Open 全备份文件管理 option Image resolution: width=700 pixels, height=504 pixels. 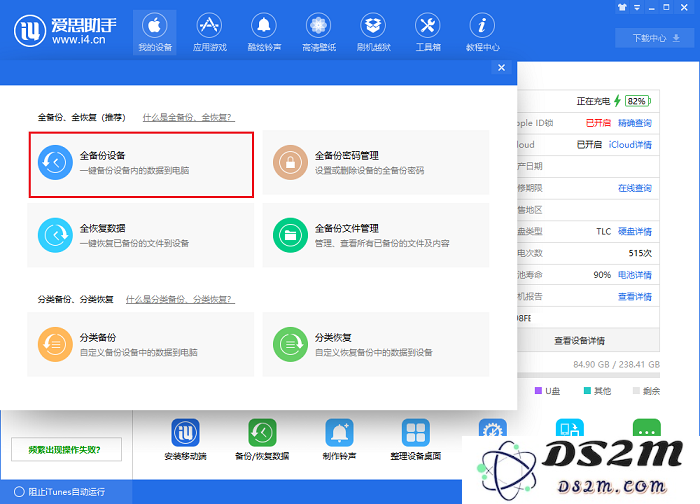pyautogui.click(x=375, y=235)
